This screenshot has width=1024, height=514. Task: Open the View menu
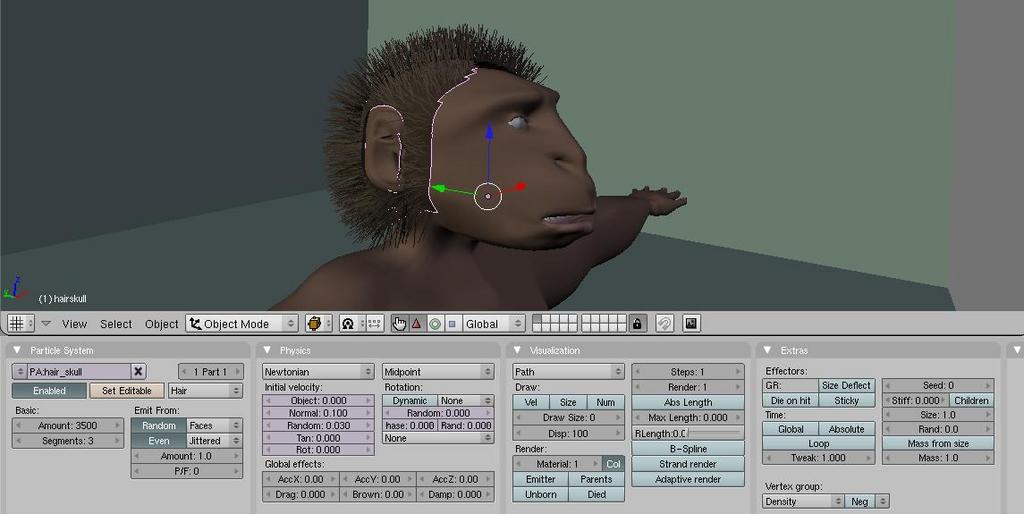[74, 324]
